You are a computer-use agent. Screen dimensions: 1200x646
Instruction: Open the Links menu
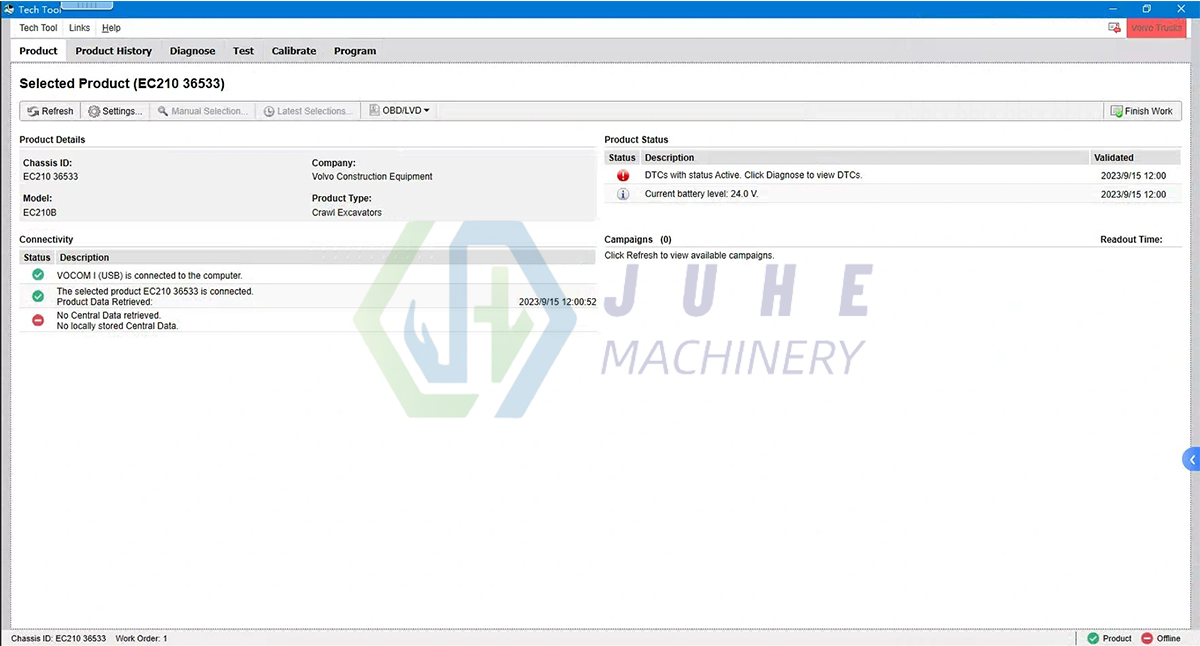(x=79, y=27)
